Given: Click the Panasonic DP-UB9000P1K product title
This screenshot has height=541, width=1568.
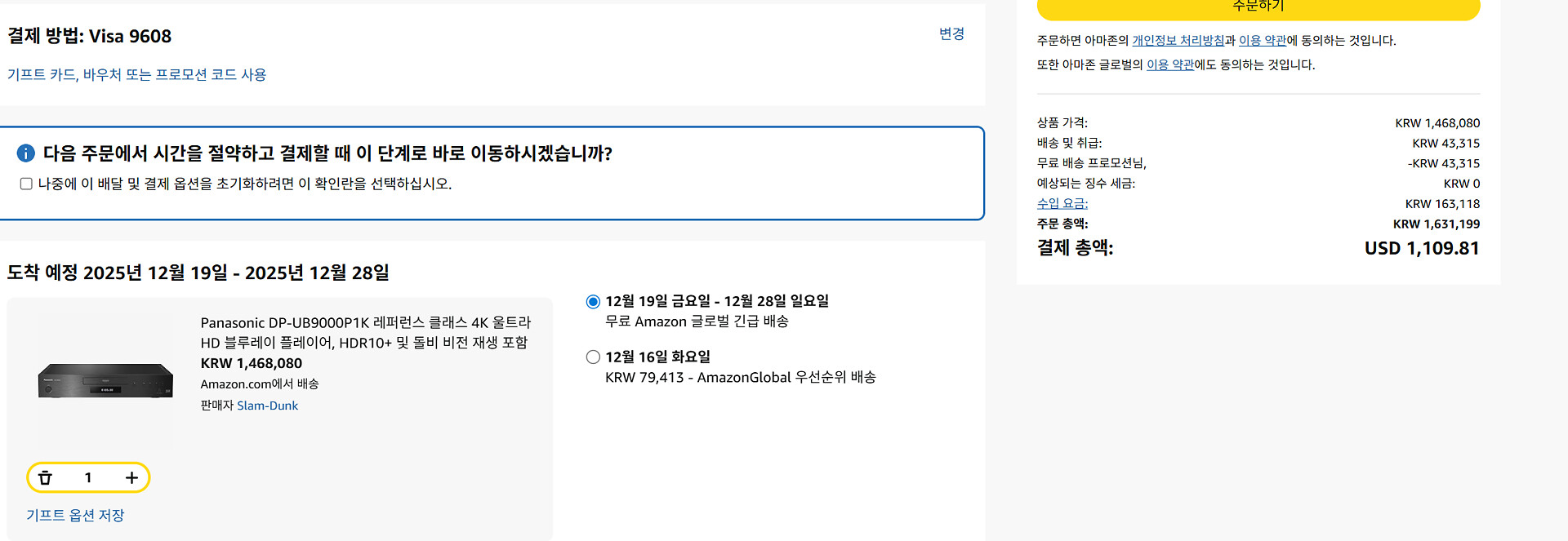Looking at the screenshot, I should click(x=366, y=333).
